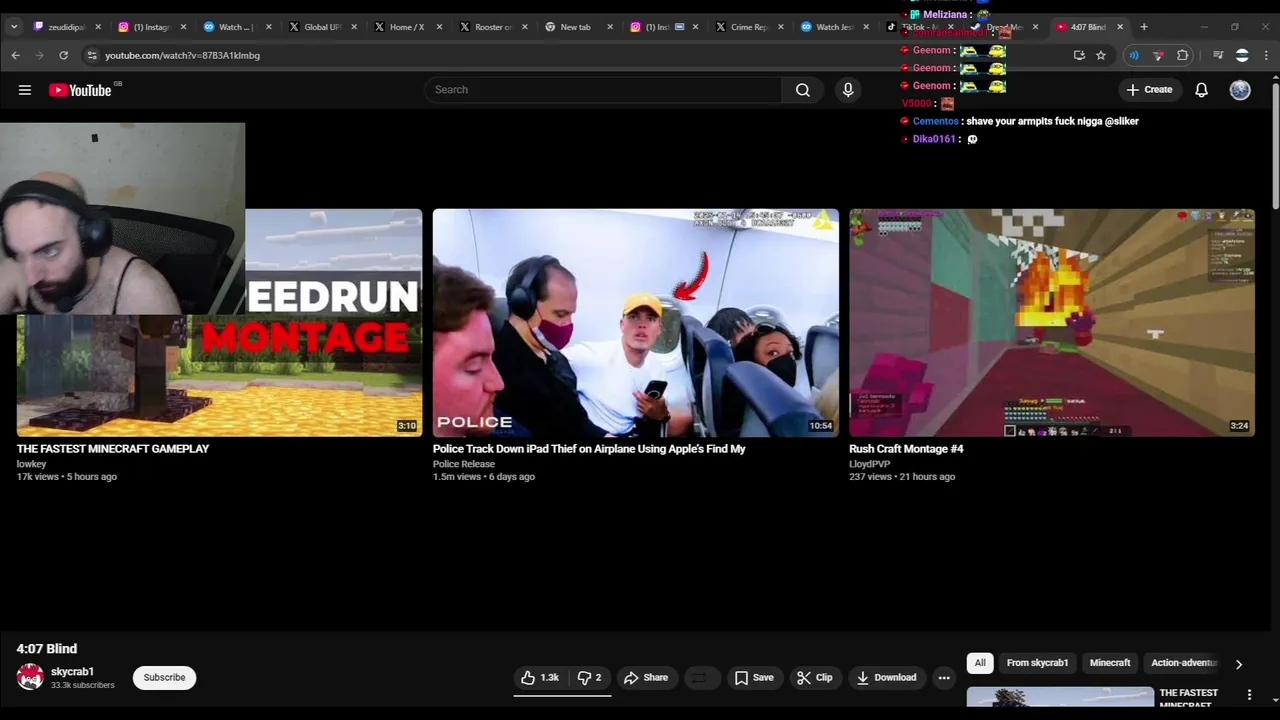Open the skycrab1 channel avatar

(x=30, y=677)
